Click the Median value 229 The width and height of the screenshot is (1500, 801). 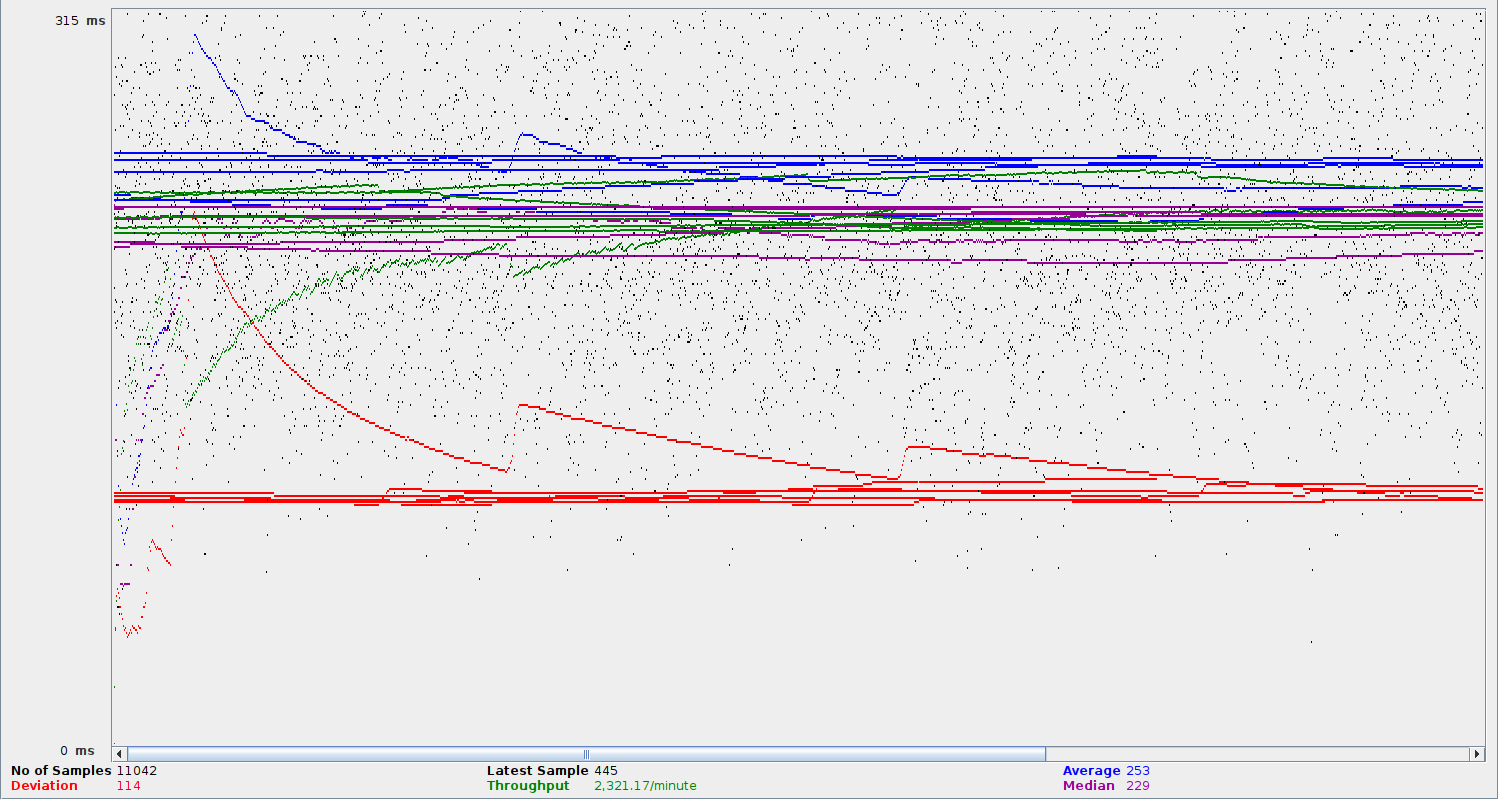(1138, 786)
